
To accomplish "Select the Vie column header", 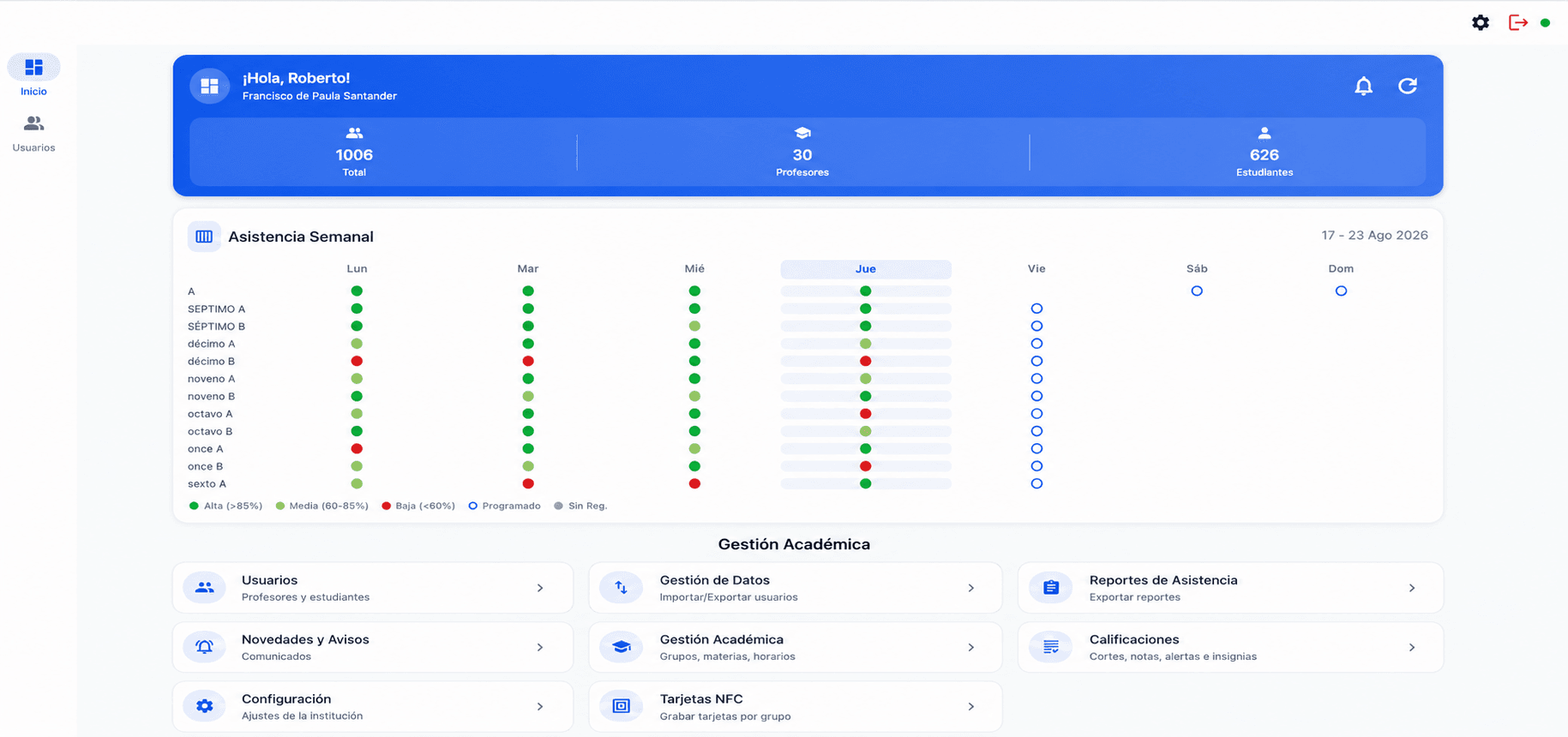I will coord(1036,269).
